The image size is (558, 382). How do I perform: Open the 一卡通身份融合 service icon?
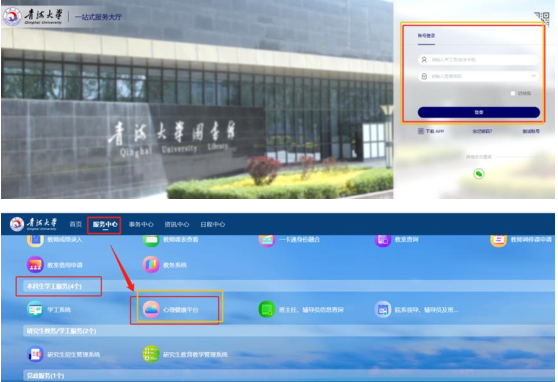[267, 240]
